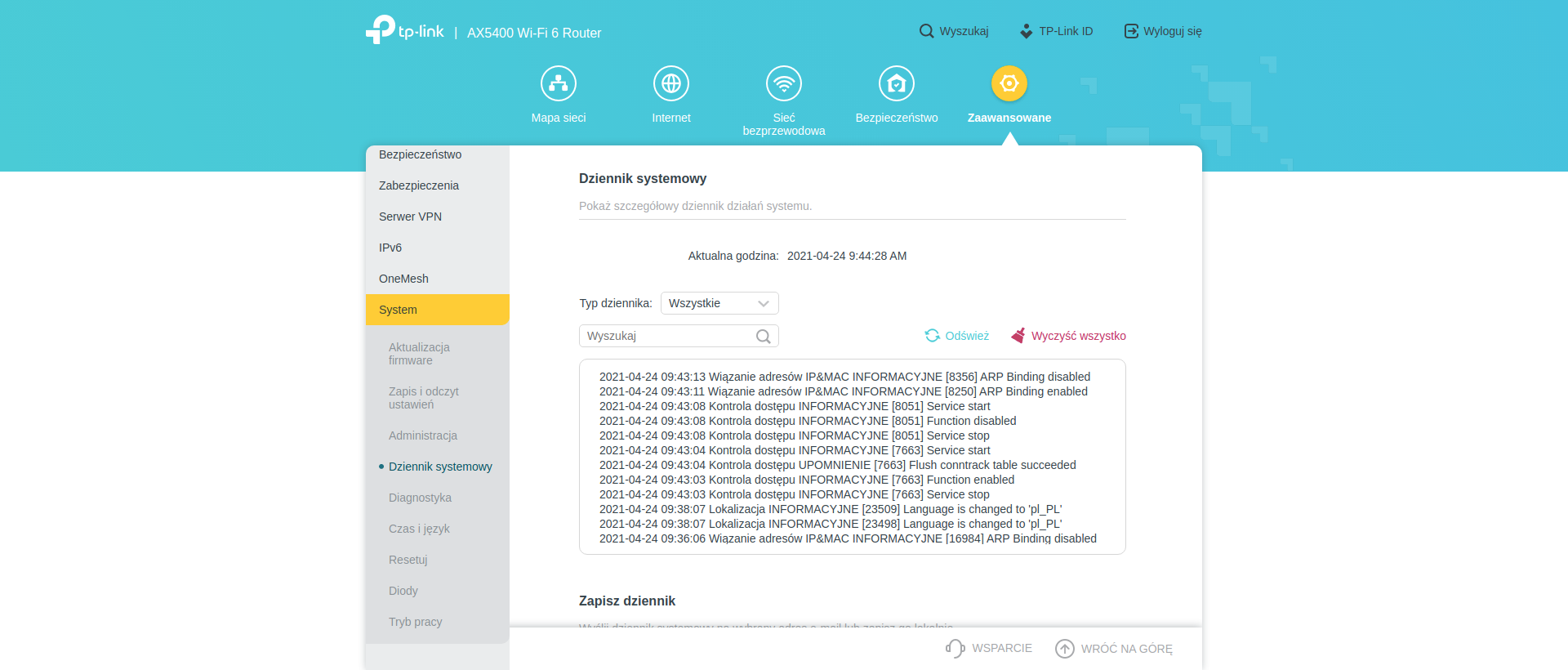Open the Mapa sieci network map icon
This screenshot has width=1568, height=670.
point(559,83)
